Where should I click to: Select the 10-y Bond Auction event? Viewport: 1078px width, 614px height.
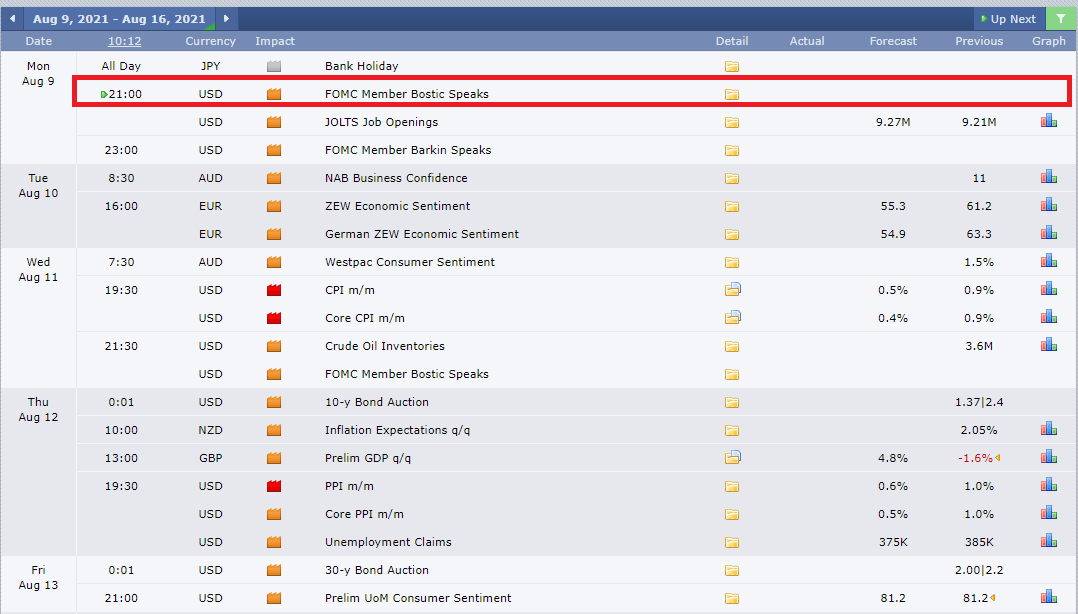pos(377,402)
